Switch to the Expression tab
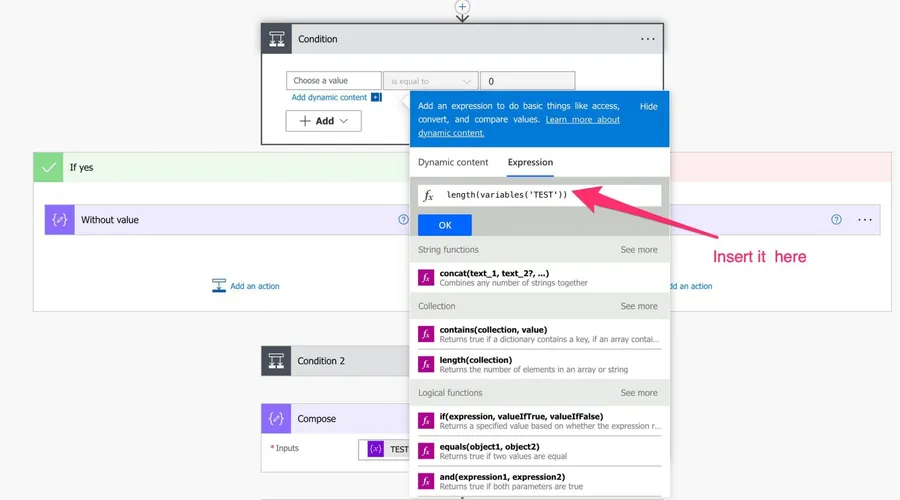 [530, 162]
